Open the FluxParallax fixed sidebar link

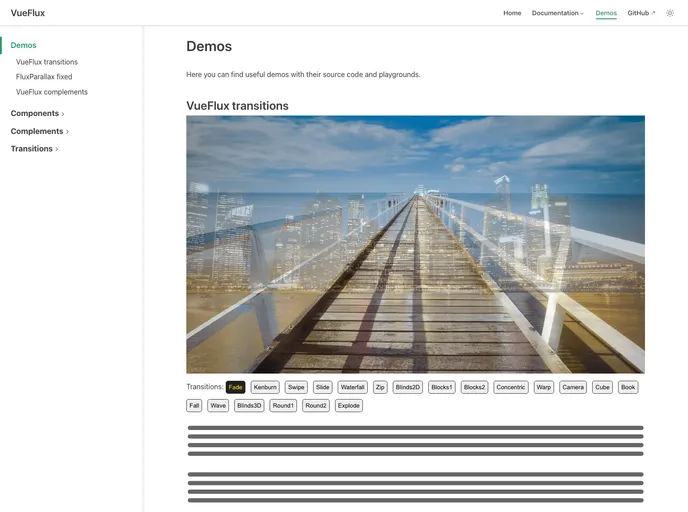point(44,77)
